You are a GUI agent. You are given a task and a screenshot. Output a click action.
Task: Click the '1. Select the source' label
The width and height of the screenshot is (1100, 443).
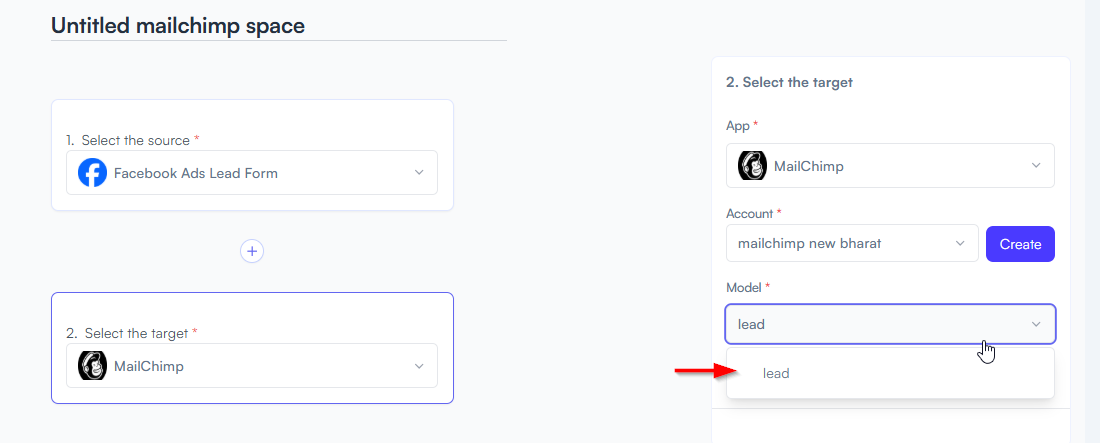click(133, 140)
